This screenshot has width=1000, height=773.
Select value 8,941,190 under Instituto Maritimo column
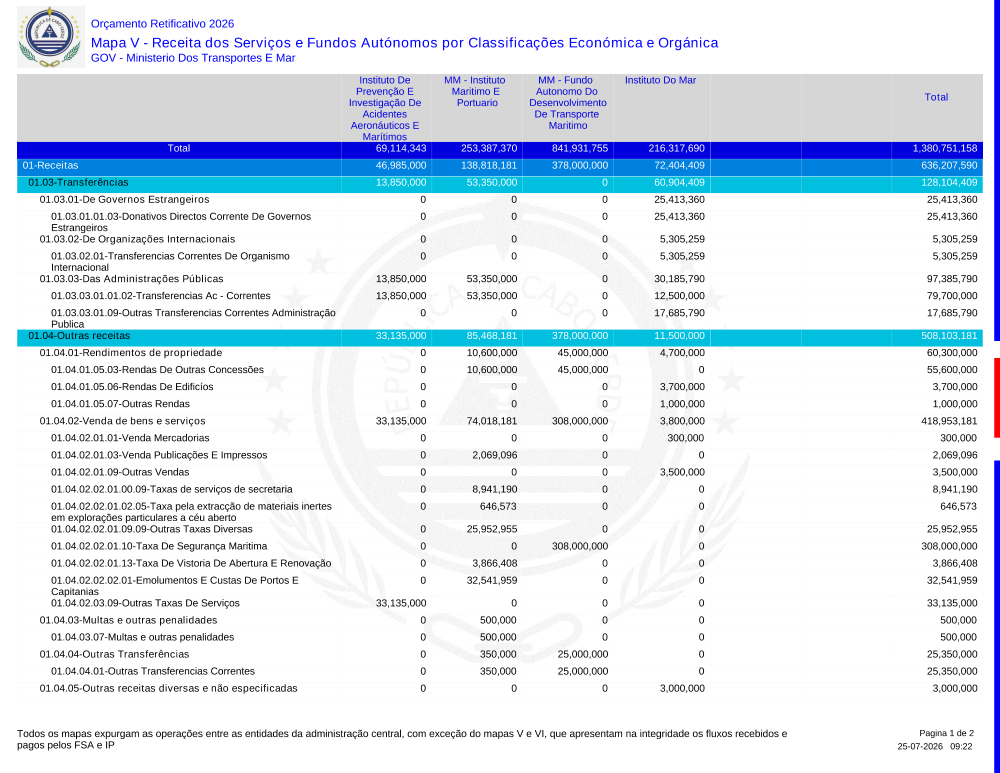[494, 489]
